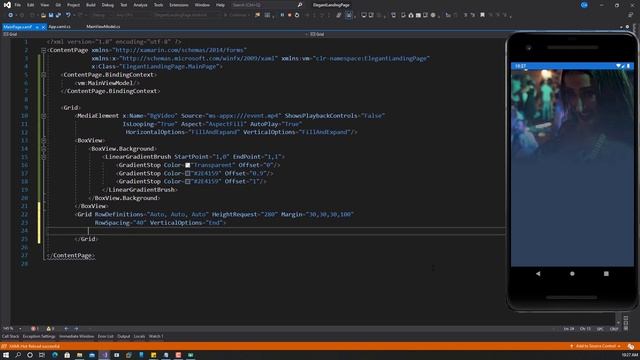This screenshot has width=640, height=360.
Task: Click the Save All icon in toolbar
Action: 58,15
